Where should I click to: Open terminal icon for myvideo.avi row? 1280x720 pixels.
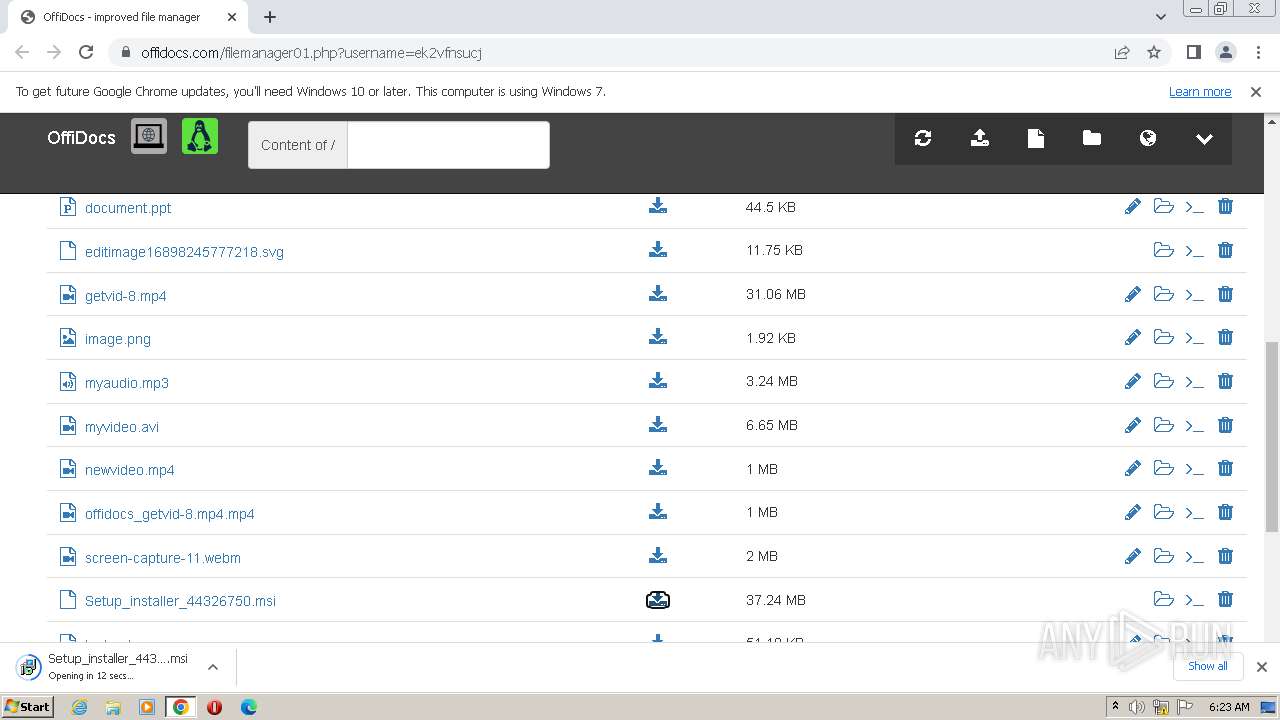[1194, 425]
